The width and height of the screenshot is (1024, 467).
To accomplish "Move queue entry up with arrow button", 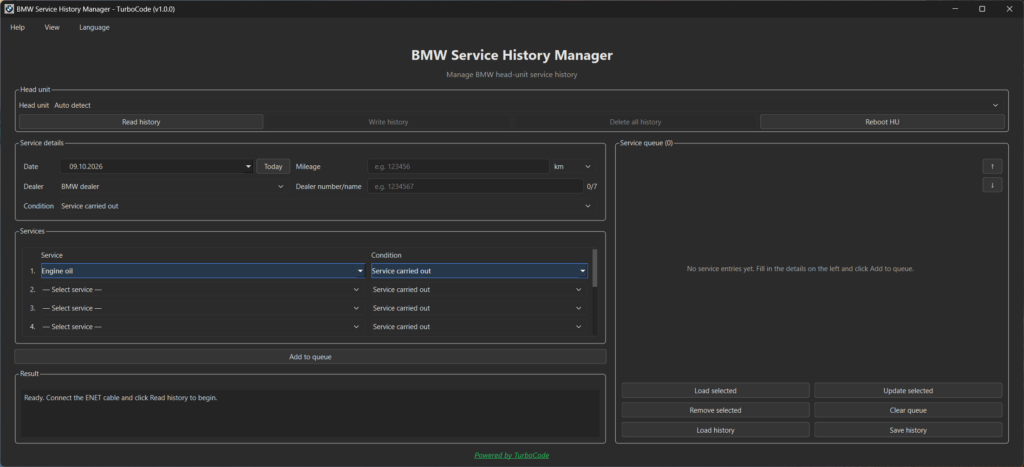I will 992,166.
